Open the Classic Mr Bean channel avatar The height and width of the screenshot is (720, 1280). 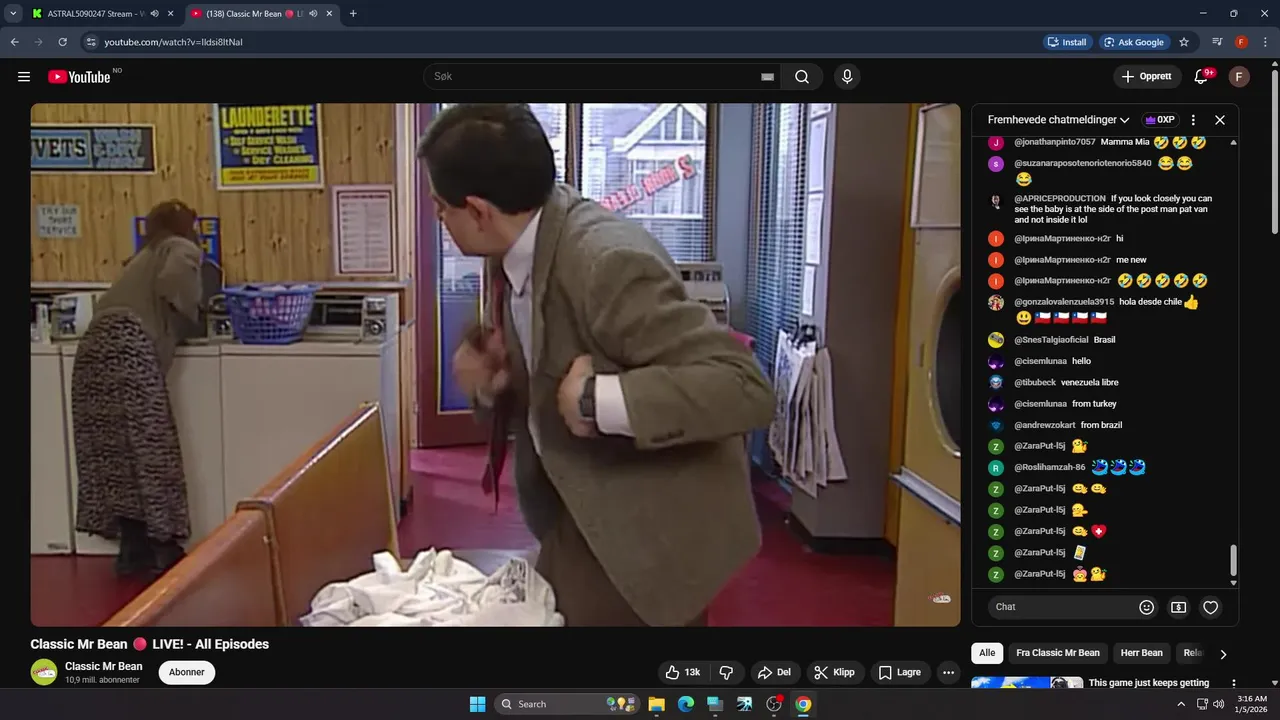tap(44, 672)
